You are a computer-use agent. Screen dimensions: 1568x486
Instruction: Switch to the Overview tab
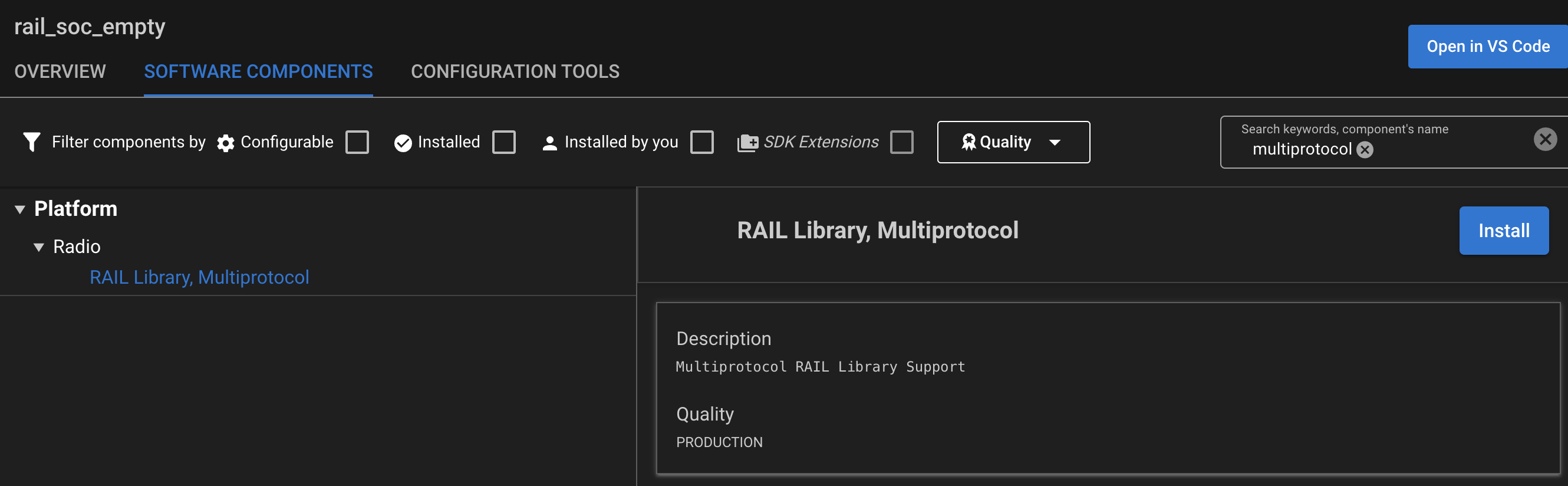click(x=60, y=71)
